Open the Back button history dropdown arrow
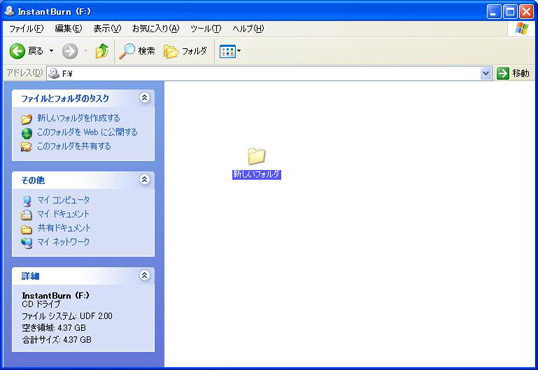Viewport: 538px width, 370px height. point(51,51)
